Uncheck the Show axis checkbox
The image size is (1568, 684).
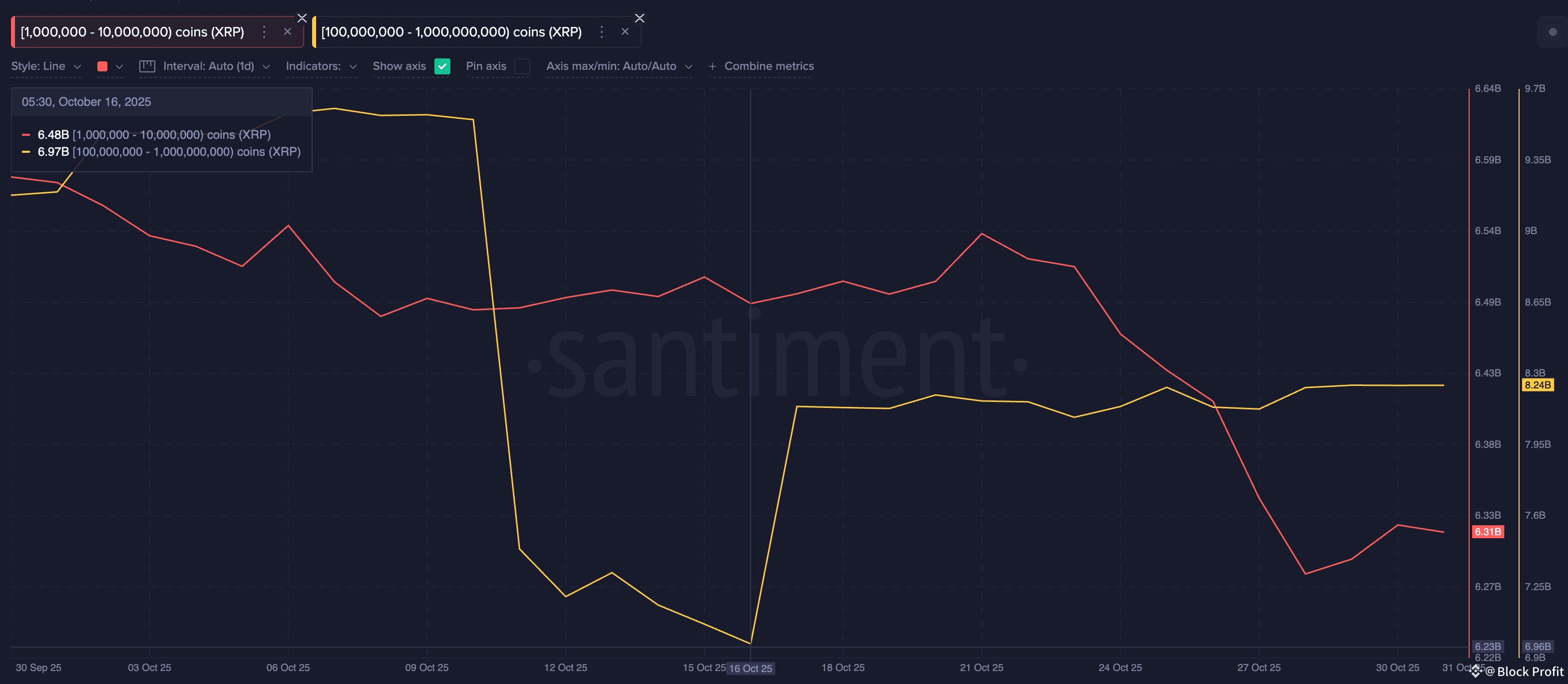click(442, 66)
